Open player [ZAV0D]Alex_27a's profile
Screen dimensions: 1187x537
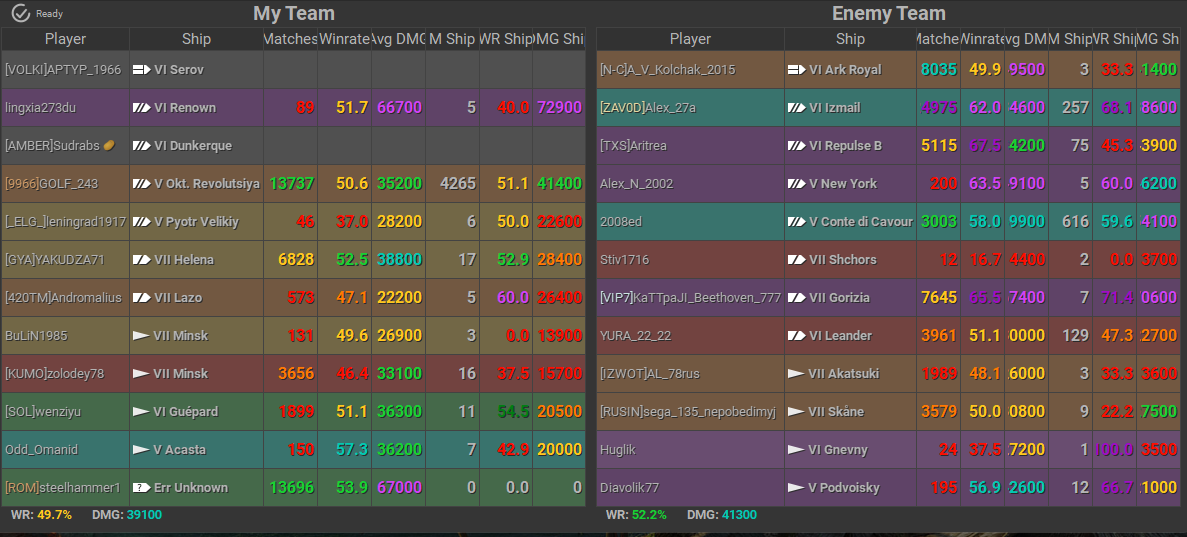pyautogui.click(x=647, y=108)
